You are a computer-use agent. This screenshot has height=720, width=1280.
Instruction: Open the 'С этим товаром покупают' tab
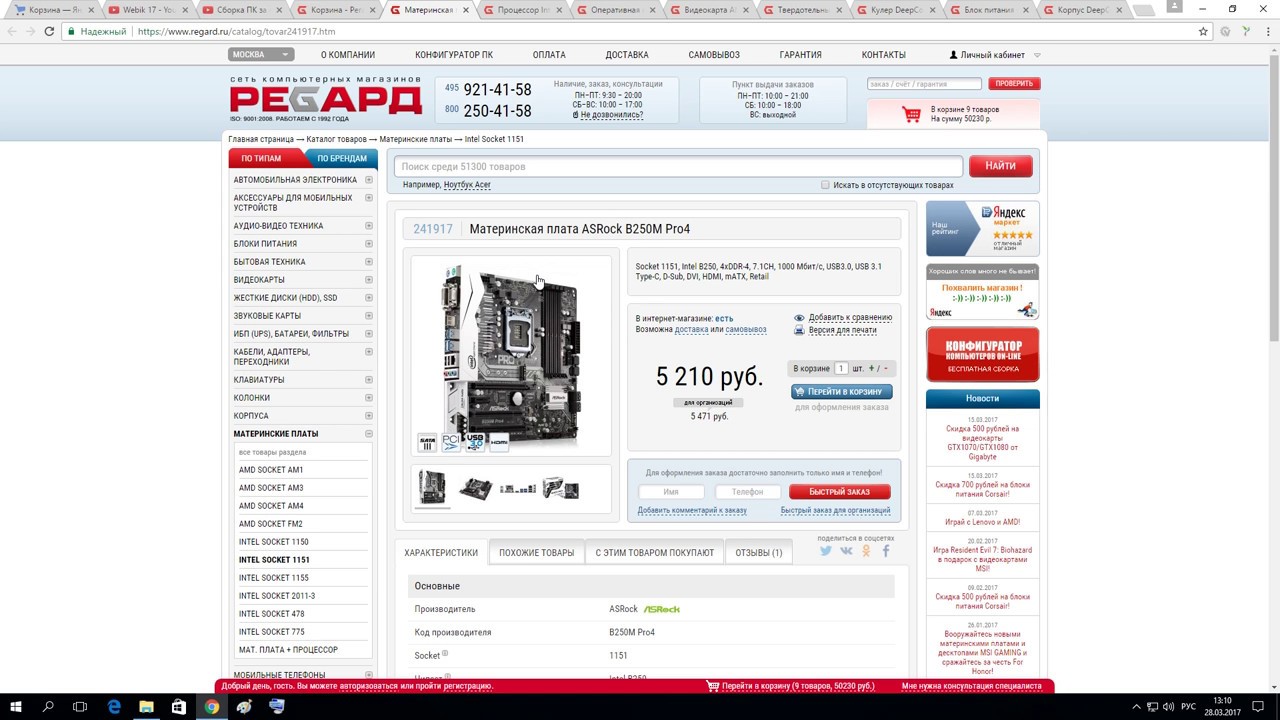pos(655,552)
